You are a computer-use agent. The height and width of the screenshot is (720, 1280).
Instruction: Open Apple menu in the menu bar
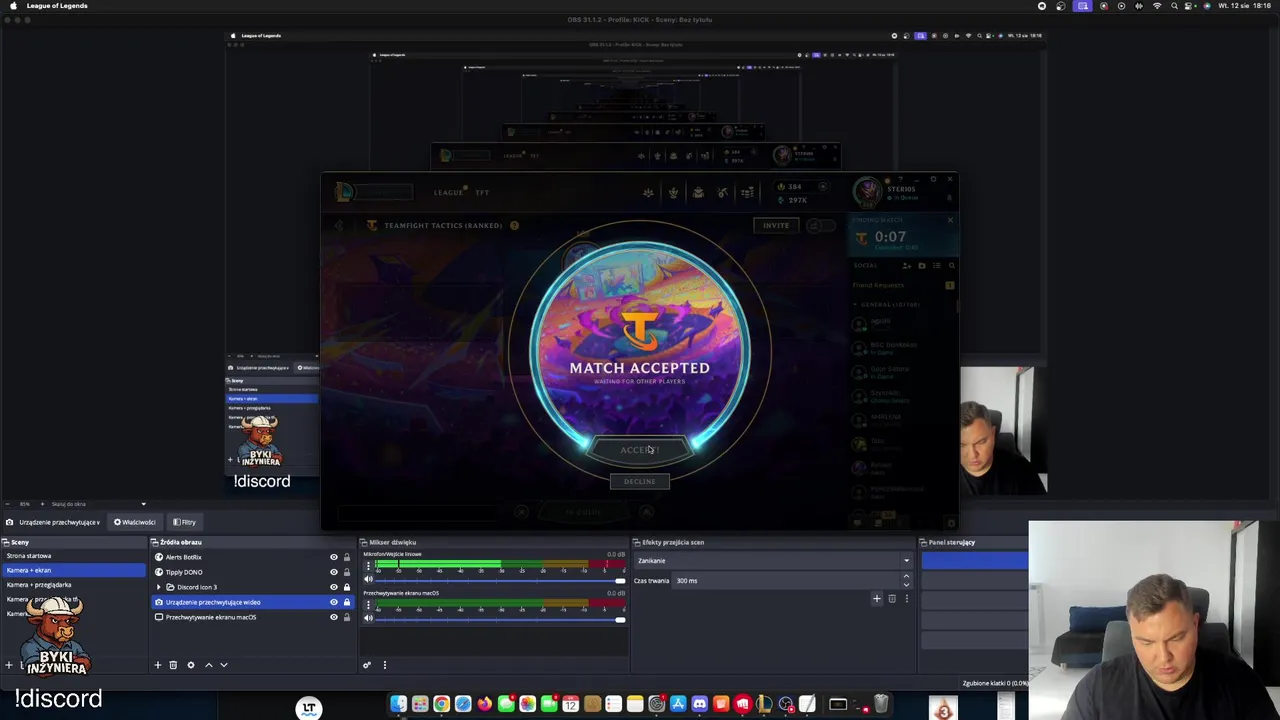point(13,6)
